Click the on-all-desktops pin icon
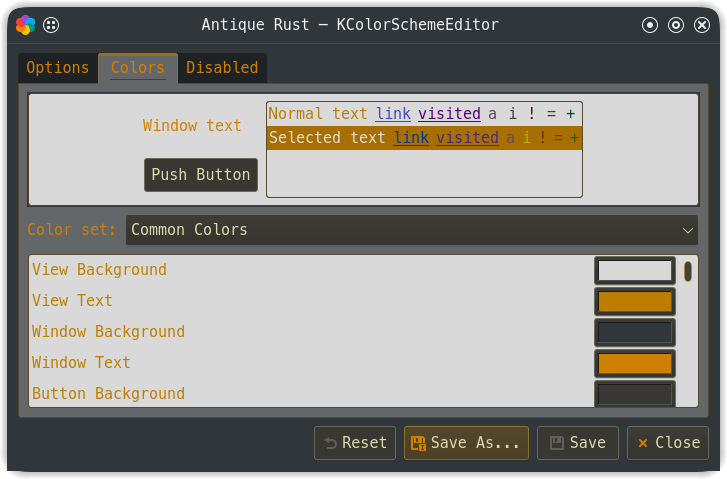Image resolution: width=727 pixels, height=479 pixels. (51, 25)
